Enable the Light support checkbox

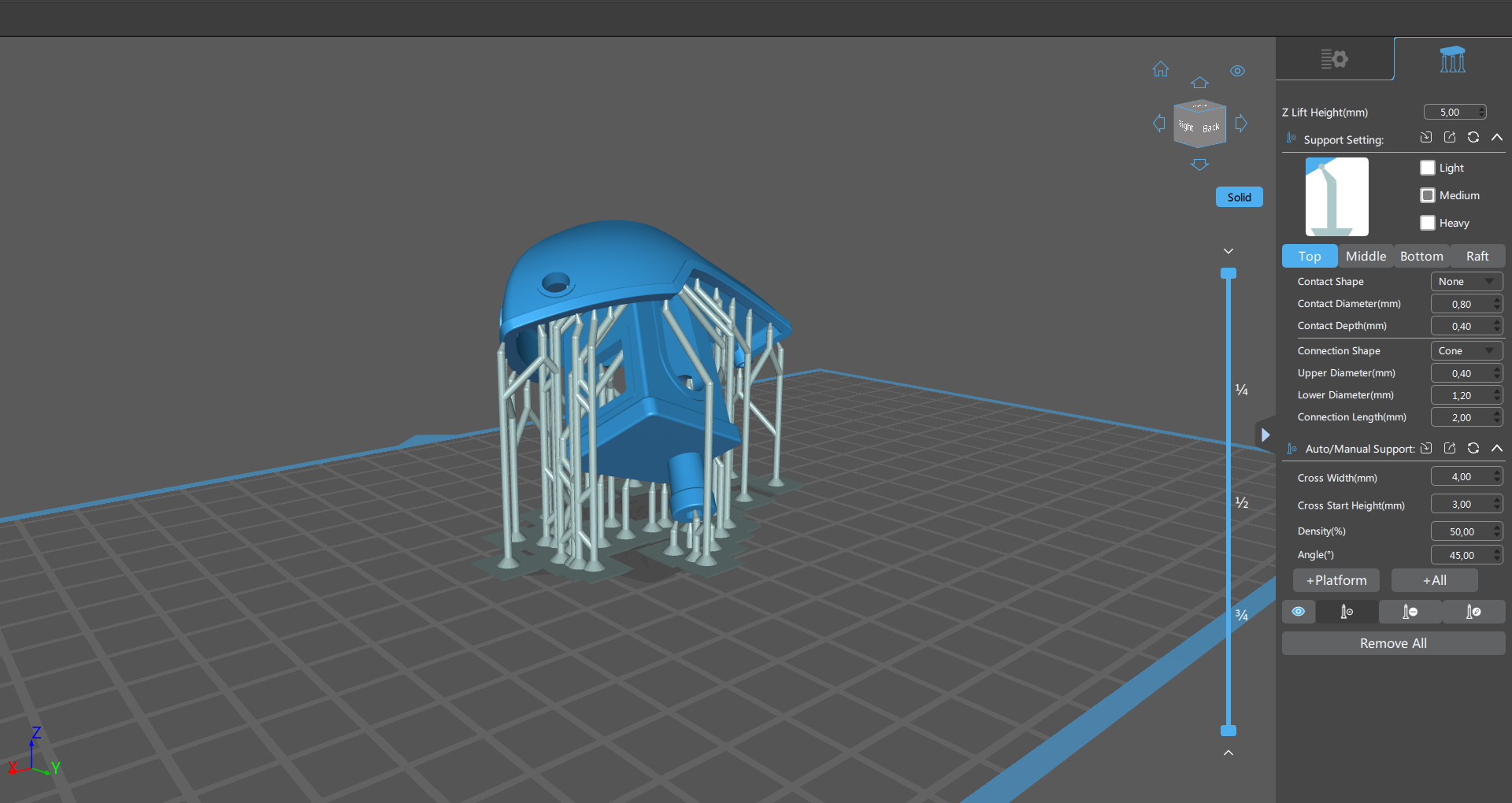[1428, 168]
